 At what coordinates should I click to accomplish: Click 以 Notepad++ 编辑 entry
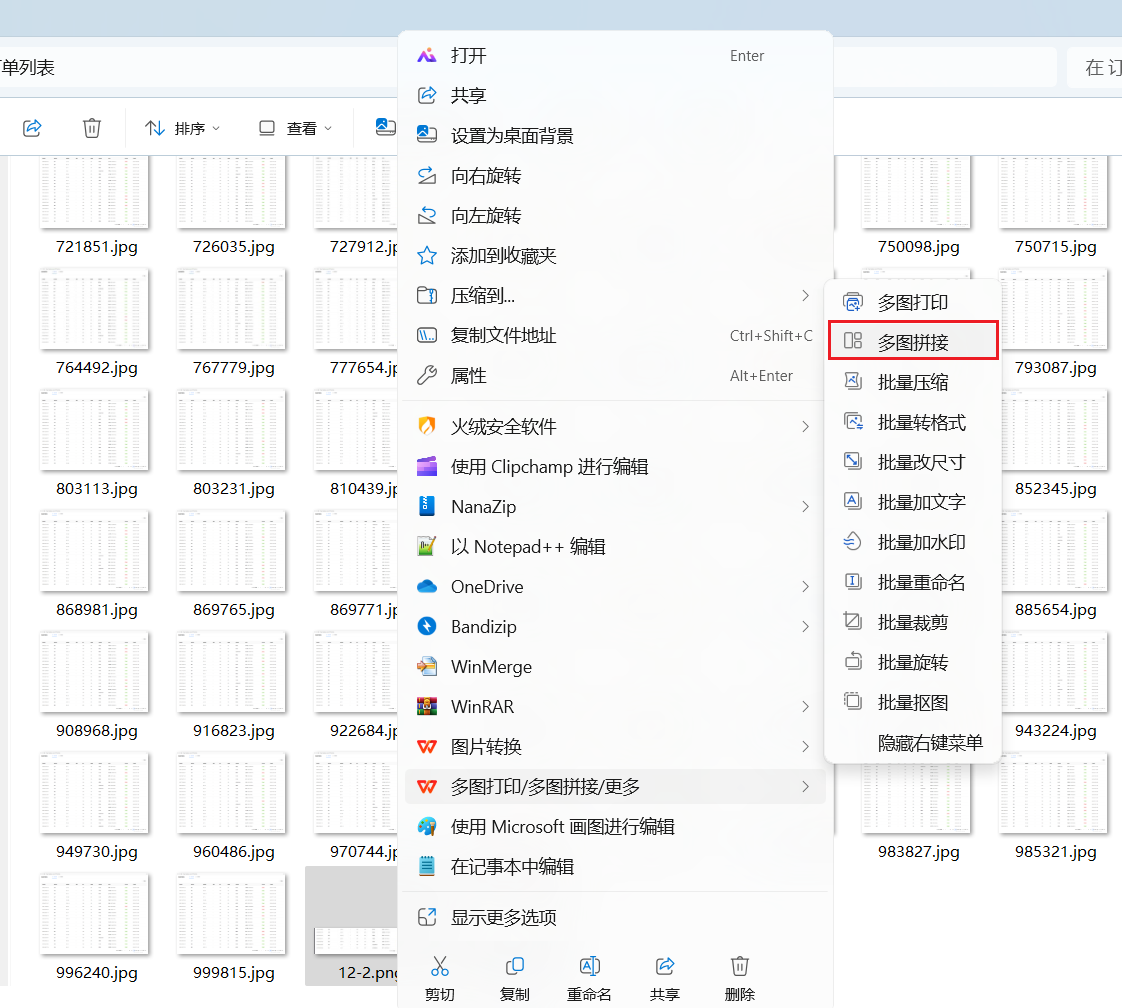tap(527, 547)
